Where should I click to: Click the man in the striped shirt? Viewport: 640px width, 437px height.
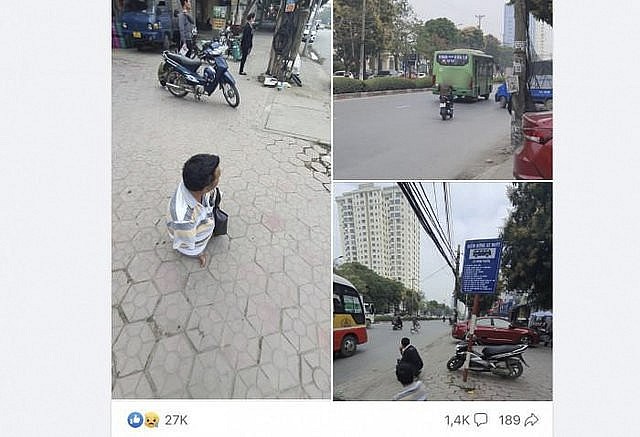coord(195,210)
